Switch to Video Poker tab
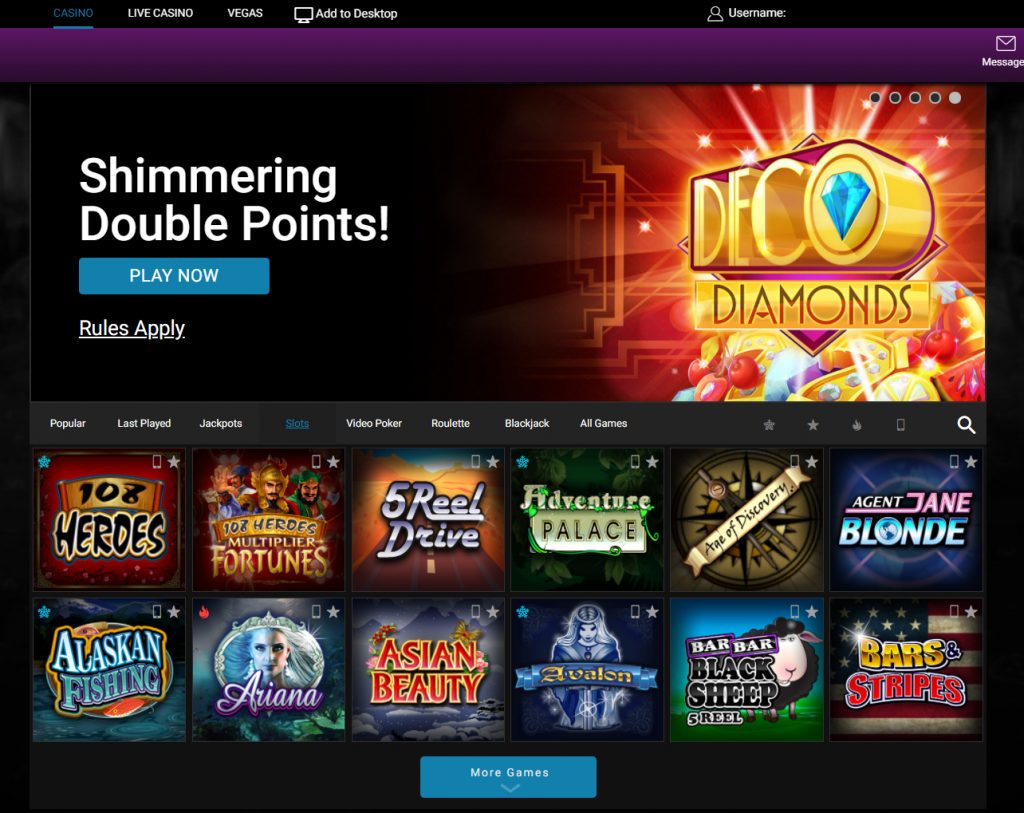 pyautogui.click(x=374, y=423)
